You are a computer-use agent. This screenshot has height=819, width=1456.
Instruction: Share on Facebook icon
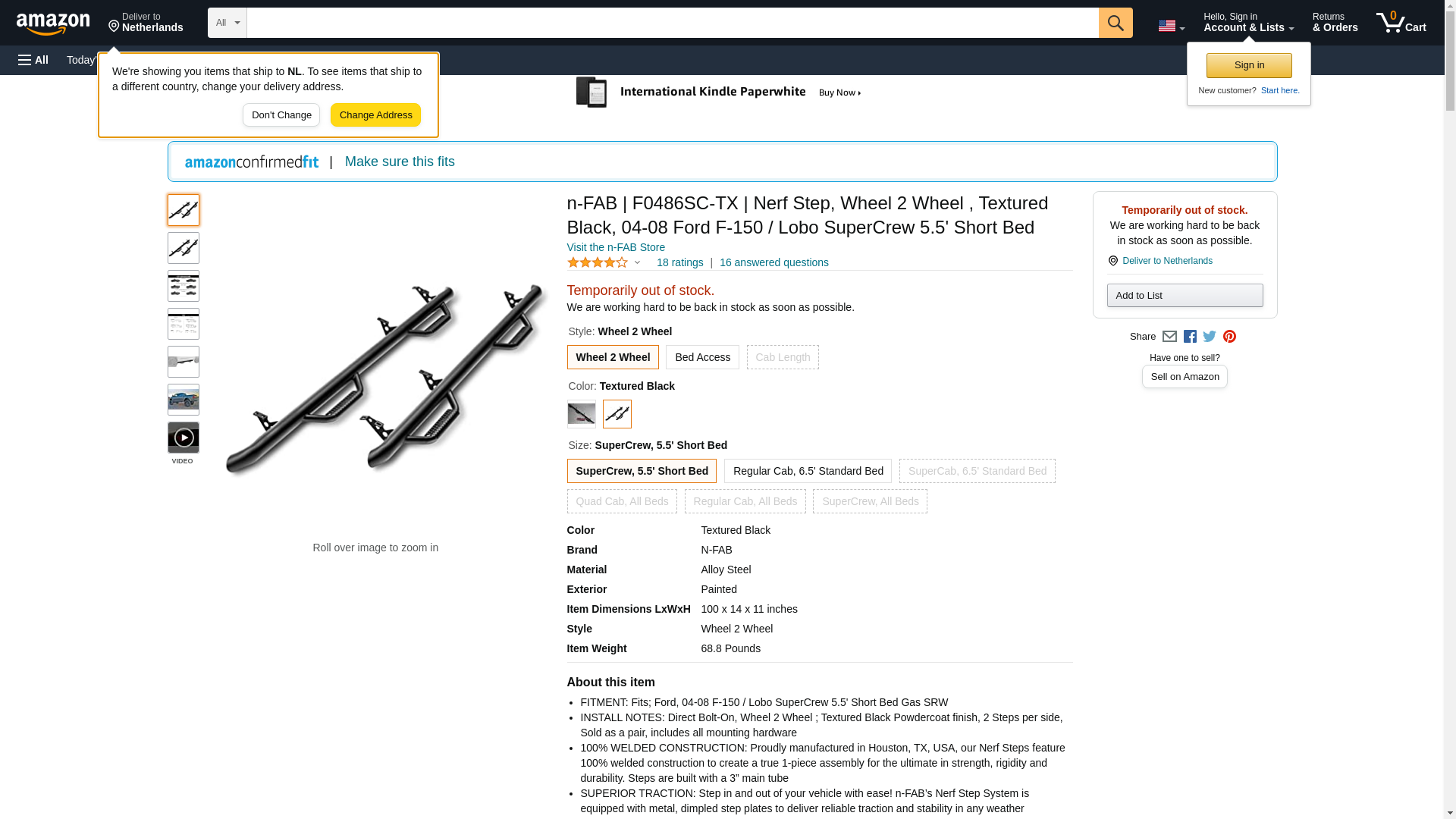point(1190,337)
